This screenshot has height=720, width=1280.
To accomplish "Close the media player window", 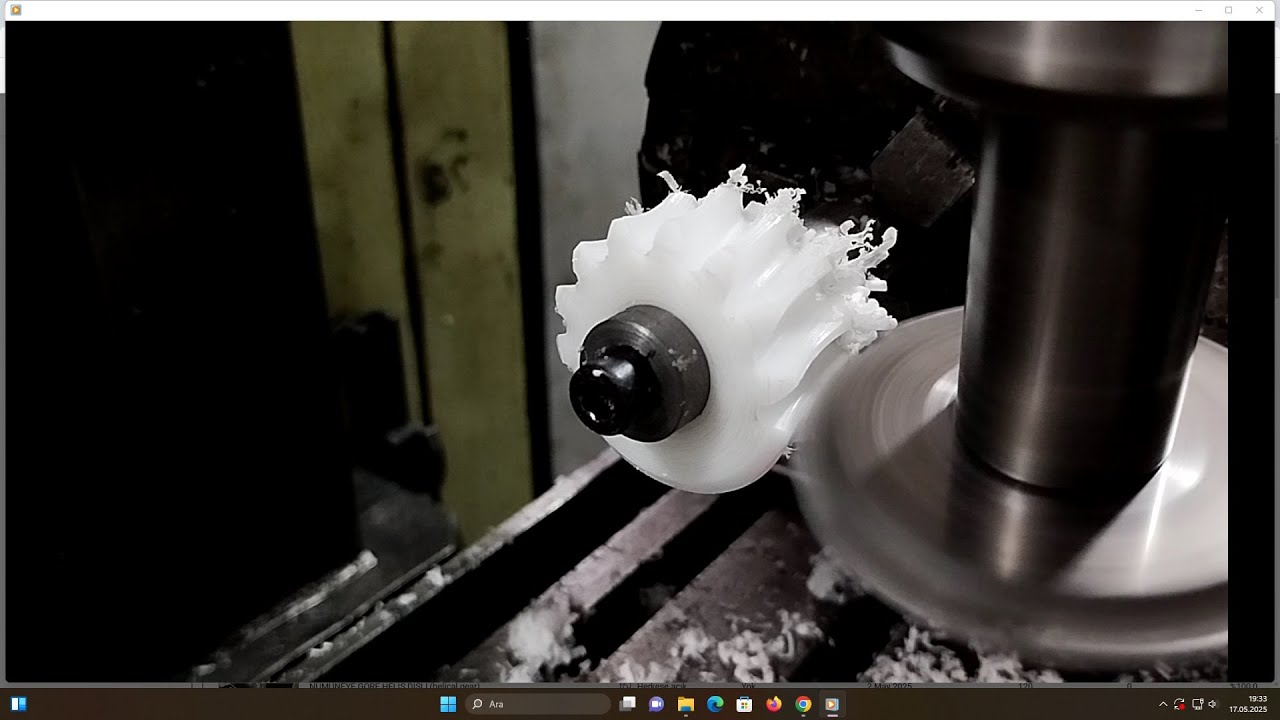I will (1259, 10).
